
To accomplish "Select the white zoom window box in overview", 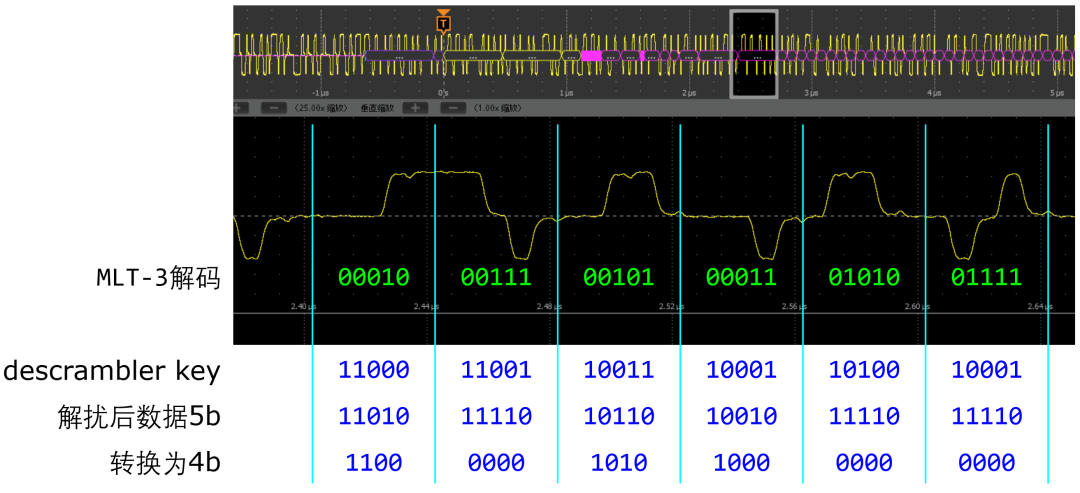I will (754, 54).
